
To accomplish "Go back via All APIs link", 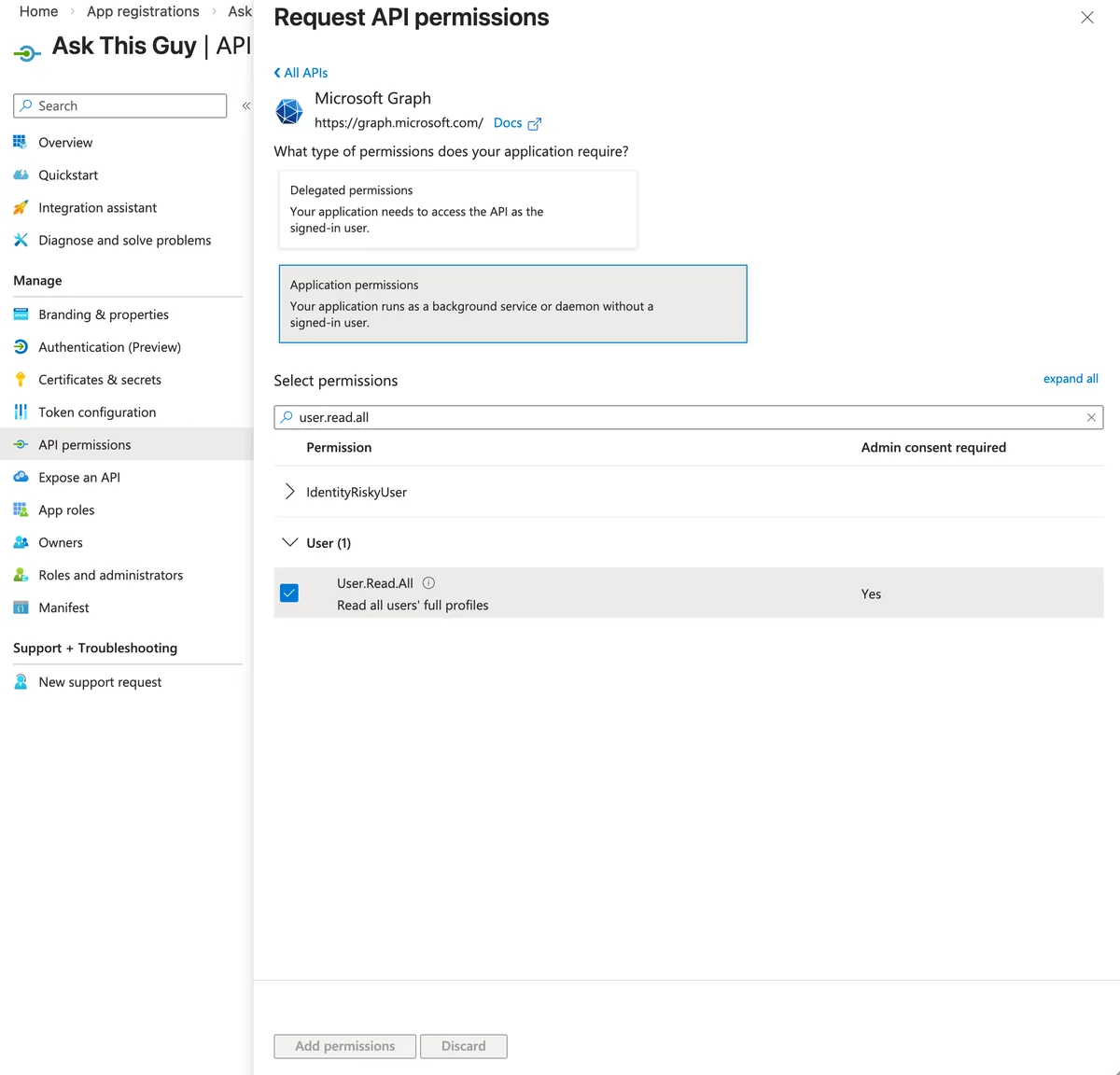I will (301, 73).
